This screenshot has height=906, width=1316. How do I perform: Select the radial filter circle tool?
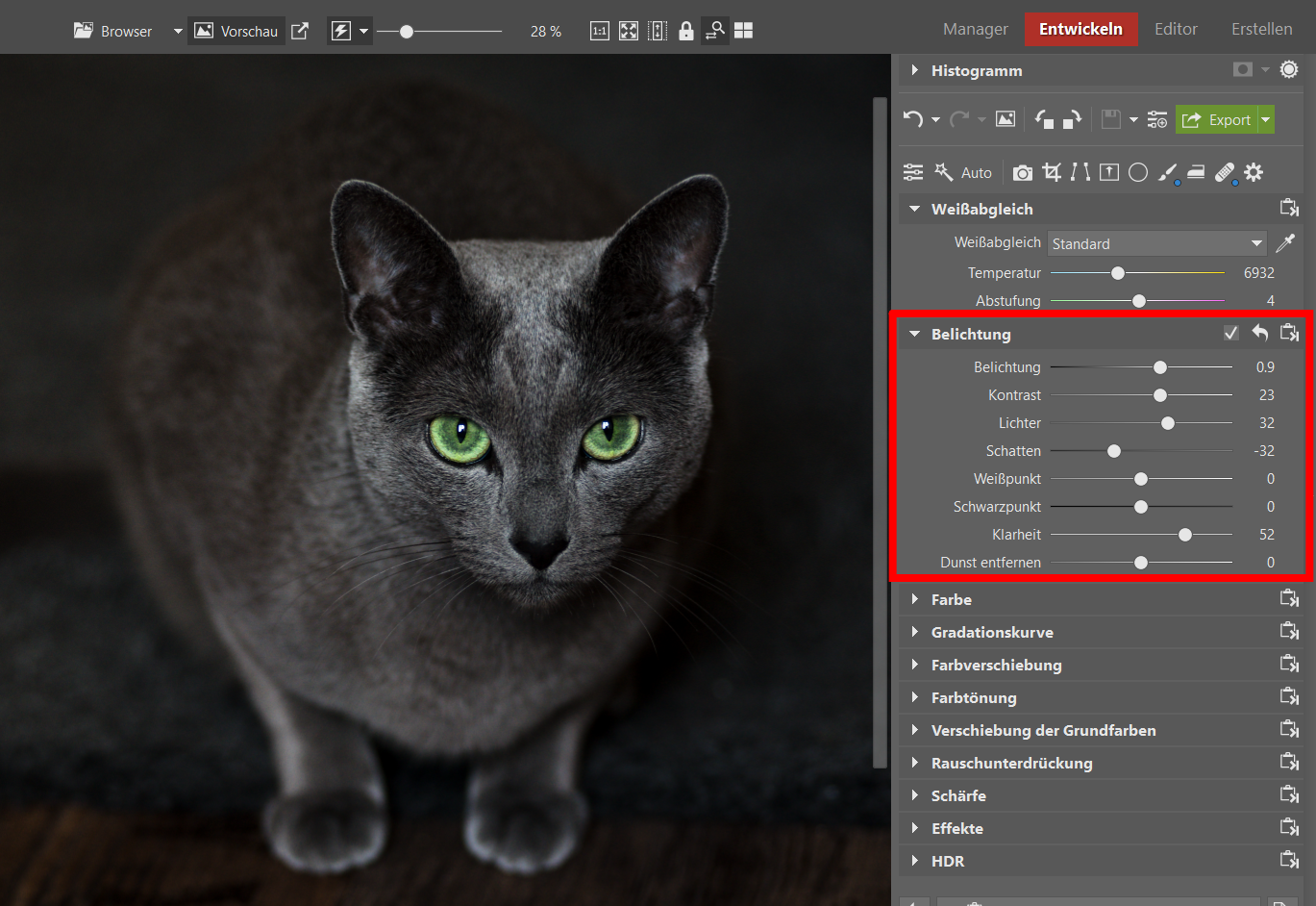point(1138,172)
